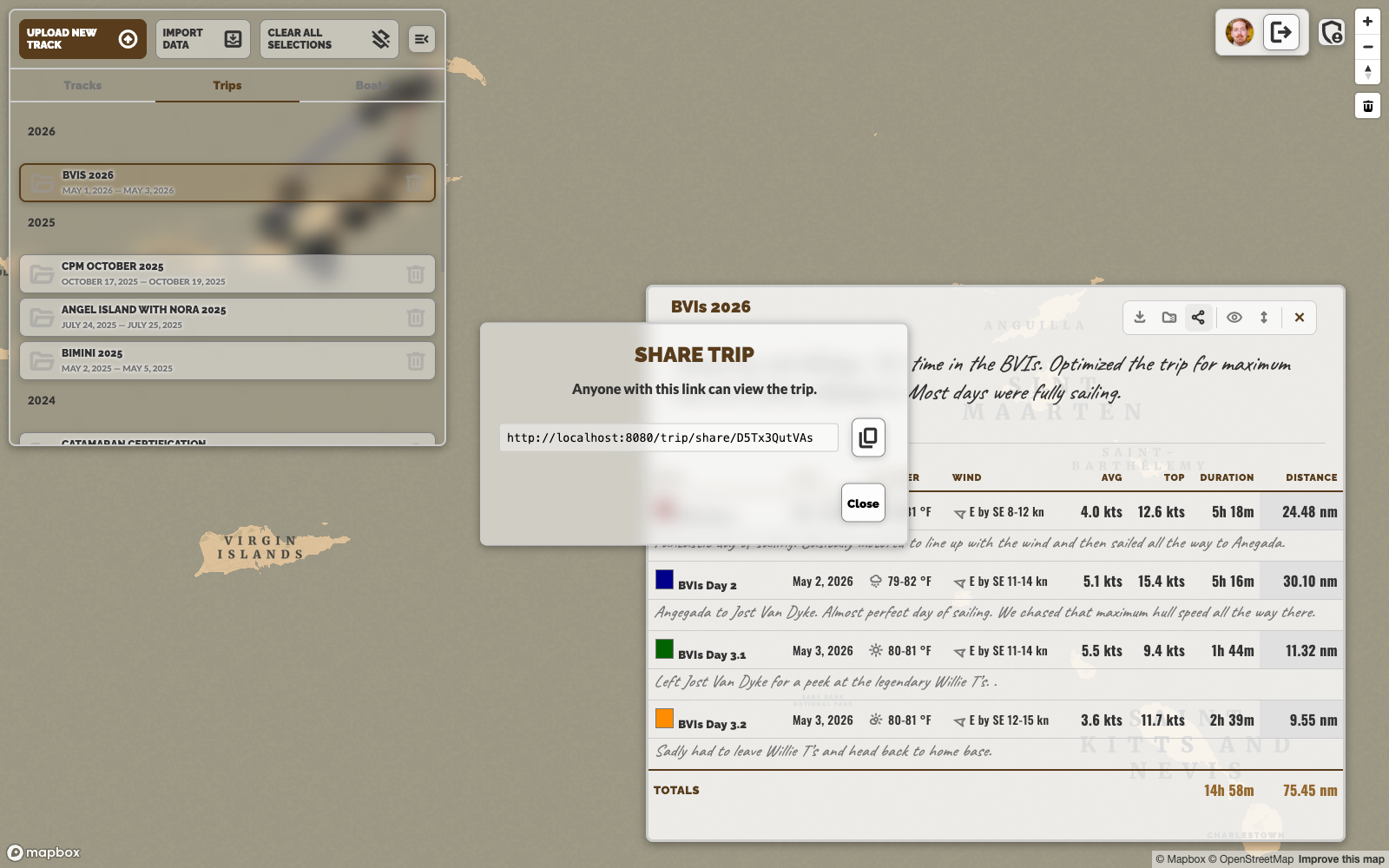Delete the CPM October 2025 trip

(x=415, y=274)
